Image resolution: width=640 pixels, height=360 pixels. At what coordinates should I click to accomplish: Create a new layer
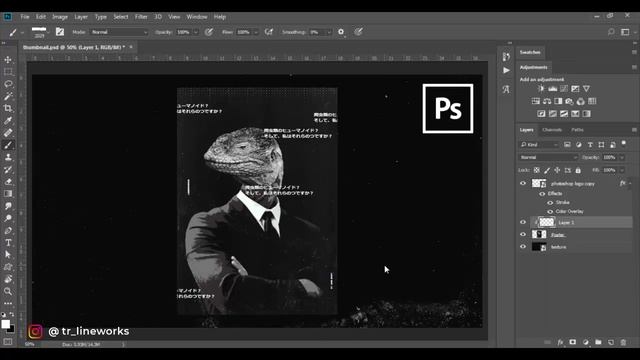click(x=611, y=342)
